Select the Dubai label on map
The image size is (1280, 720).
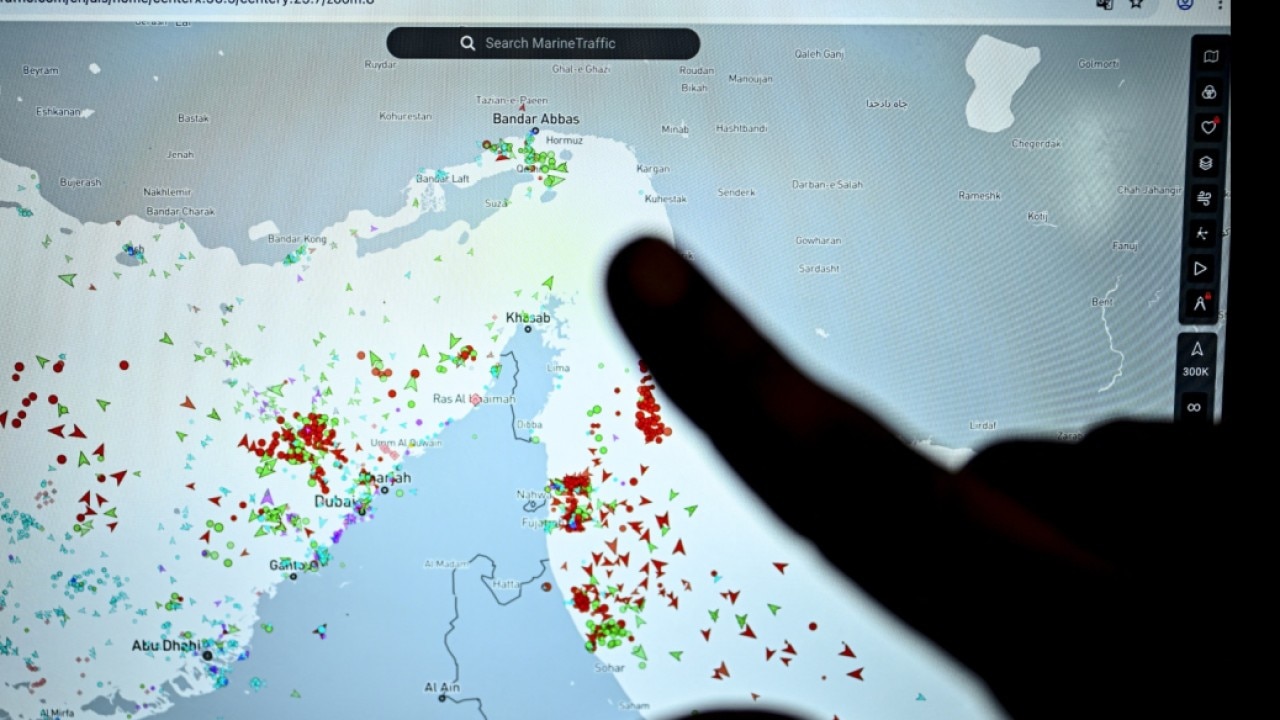(333, 501)
